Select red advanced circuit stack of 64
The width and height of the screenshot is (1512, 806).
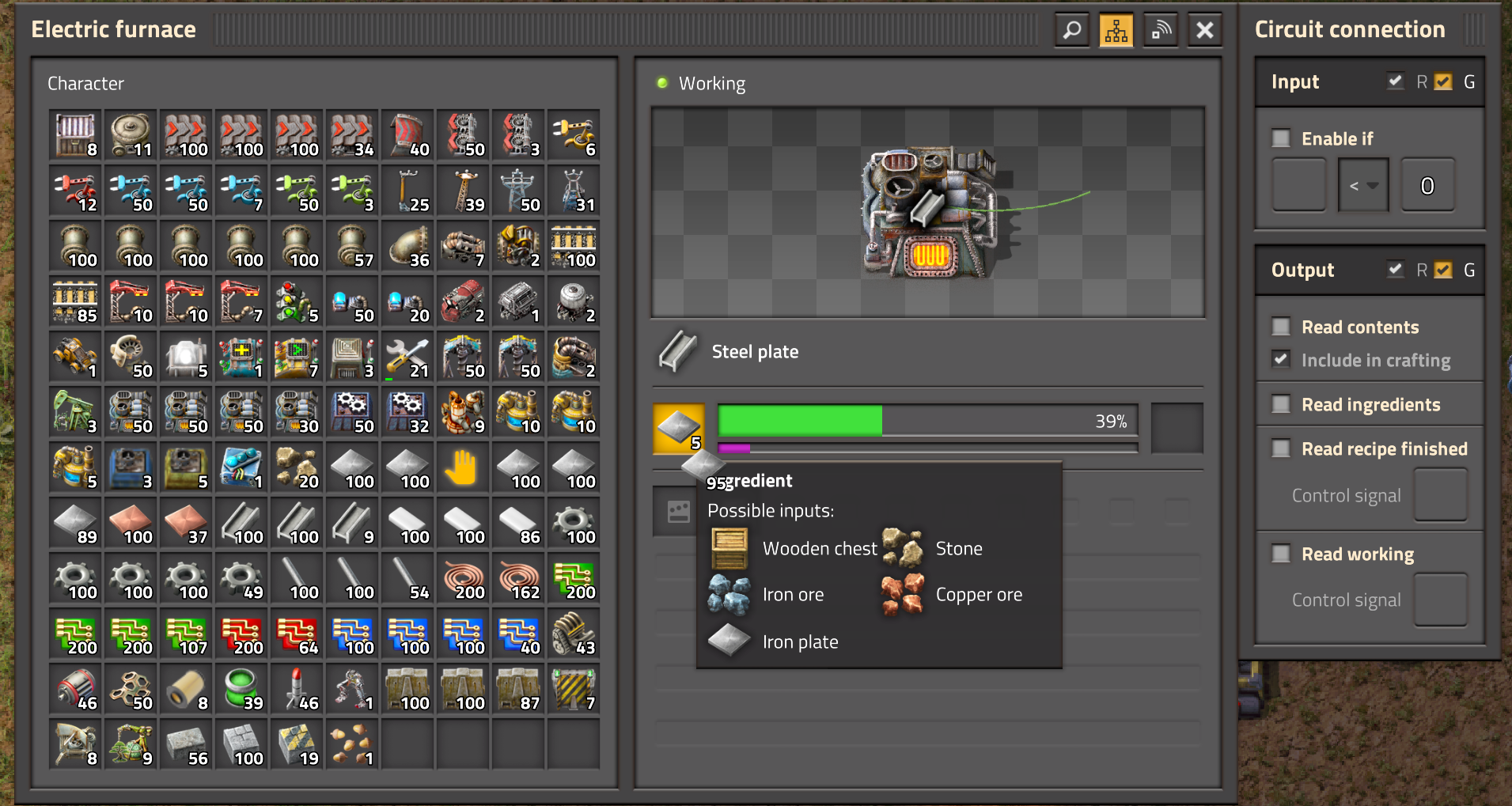(297, 634)
